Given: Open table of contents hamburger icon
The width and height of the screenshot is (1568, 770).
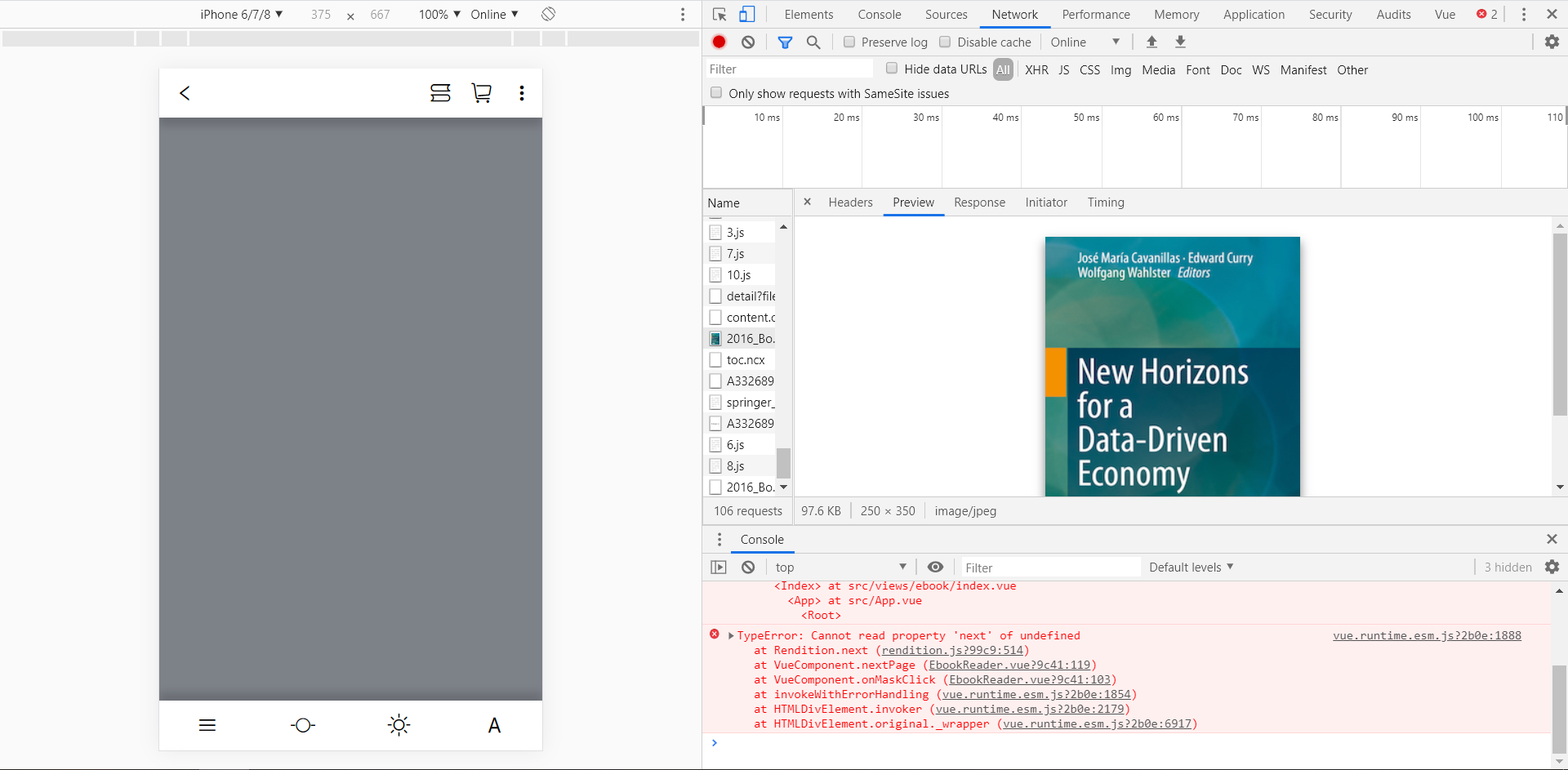Looking at the screenshot, I should click(207, 725).
